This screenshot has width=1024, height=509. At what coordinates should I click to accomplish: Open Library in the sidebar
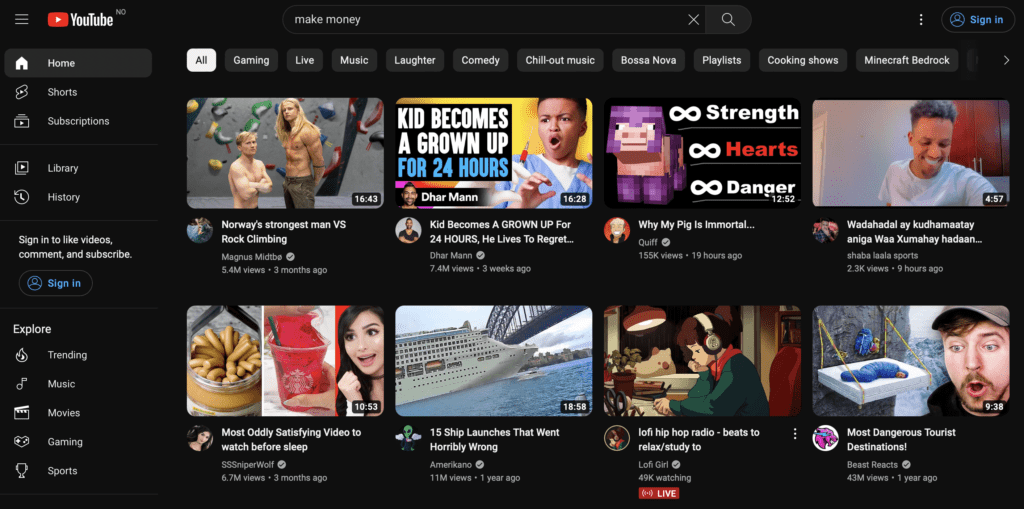point(78,168)
